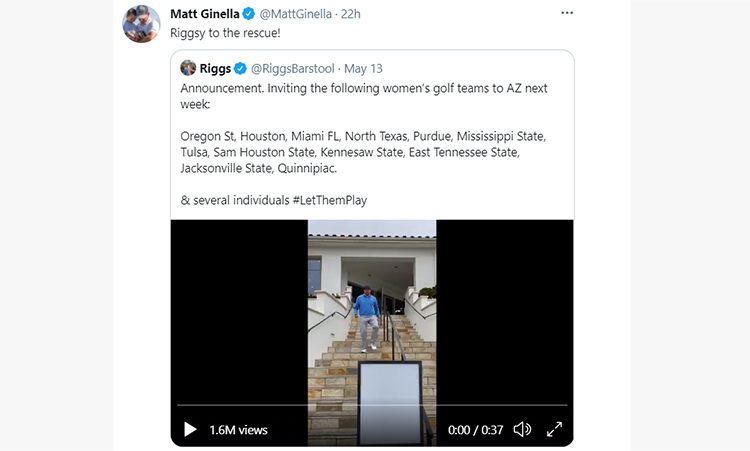Image resolution: width=750 pixels, height=451 pixels.
Task: Open the 22h timestamp link
Action: 351,14
